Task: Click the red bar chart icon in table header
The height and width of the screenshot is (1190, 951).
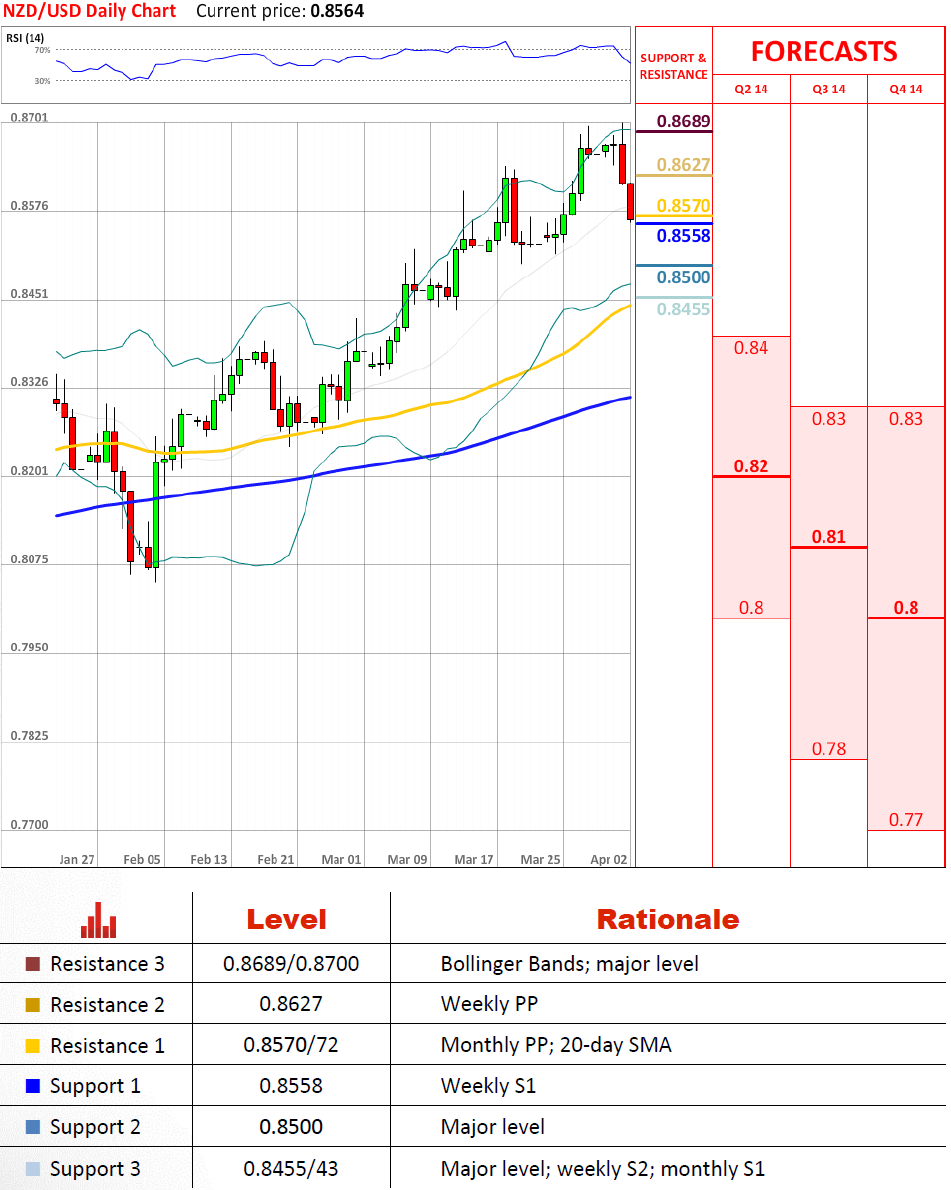Action: (x=98, y=920)
